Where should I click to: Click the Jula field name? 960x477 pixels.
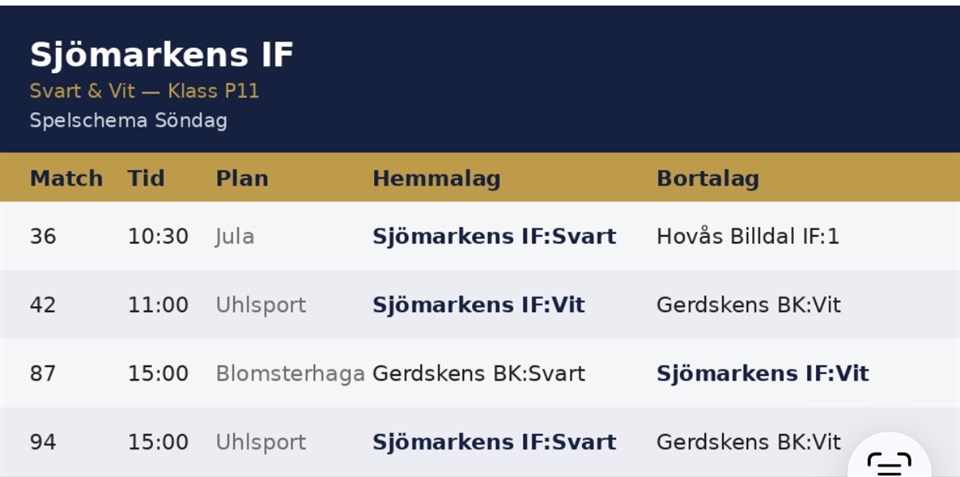point(234,236)
